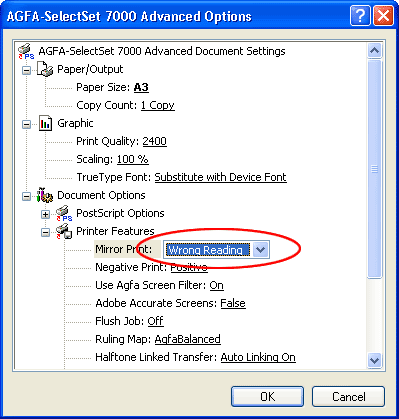Click the Graphic chart icon

45,123
